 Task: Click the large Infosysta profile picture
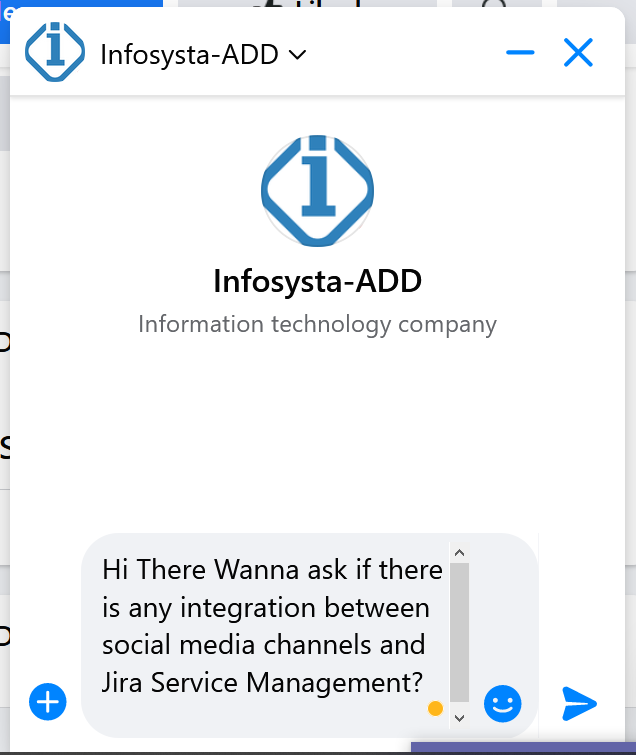click(317, 189)
